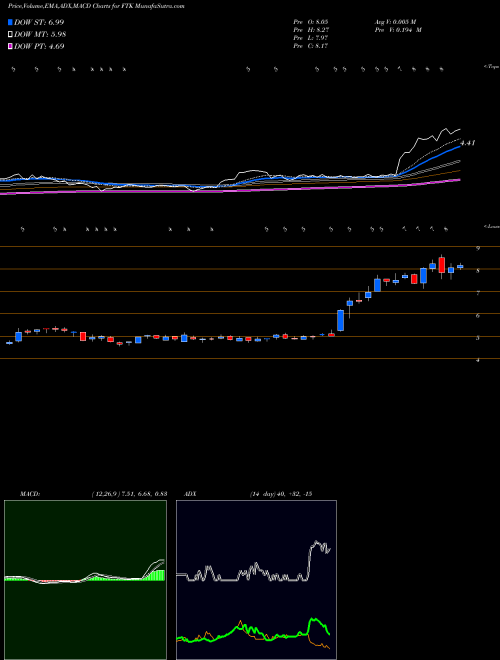Click the white DOW MT legend swatch
The image size is (500, 660).
pyautogui.click(x=10, y=35)
